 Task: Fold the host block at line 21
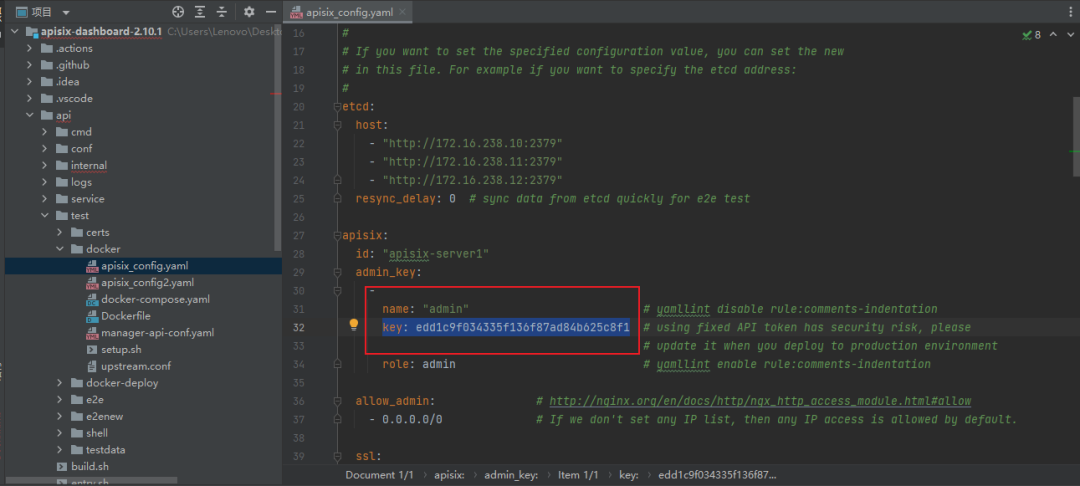click(337, 125)
